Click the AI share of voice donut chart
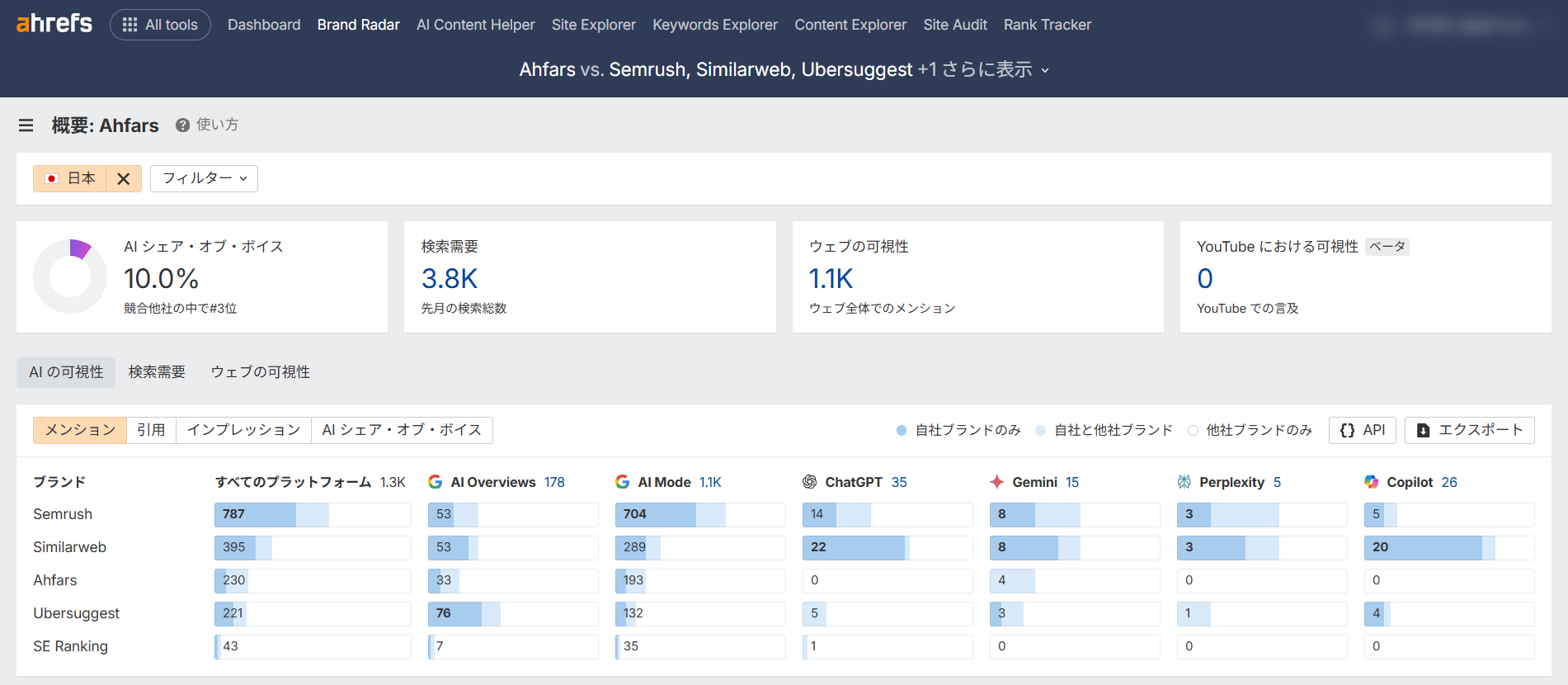 tap(70, 276)
